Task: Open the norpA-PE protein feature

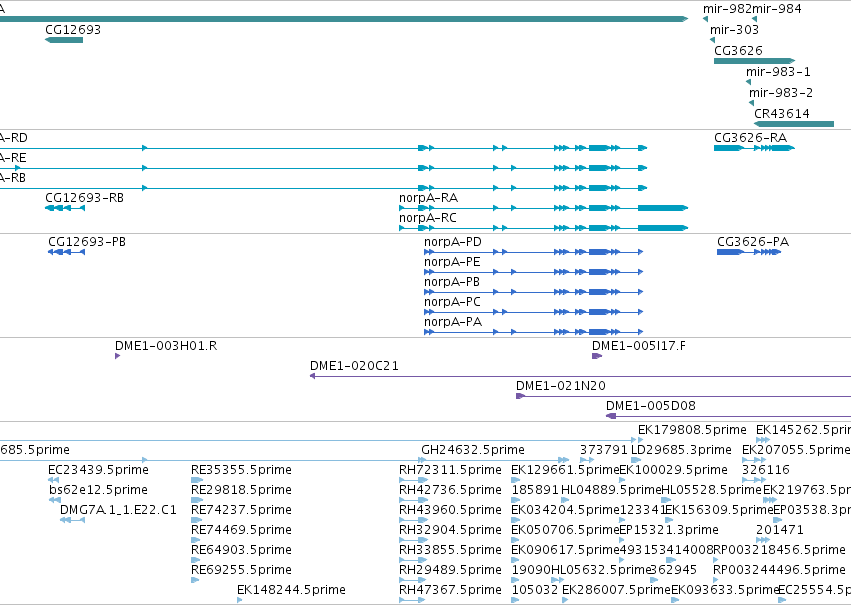Action: click(534, 272)
